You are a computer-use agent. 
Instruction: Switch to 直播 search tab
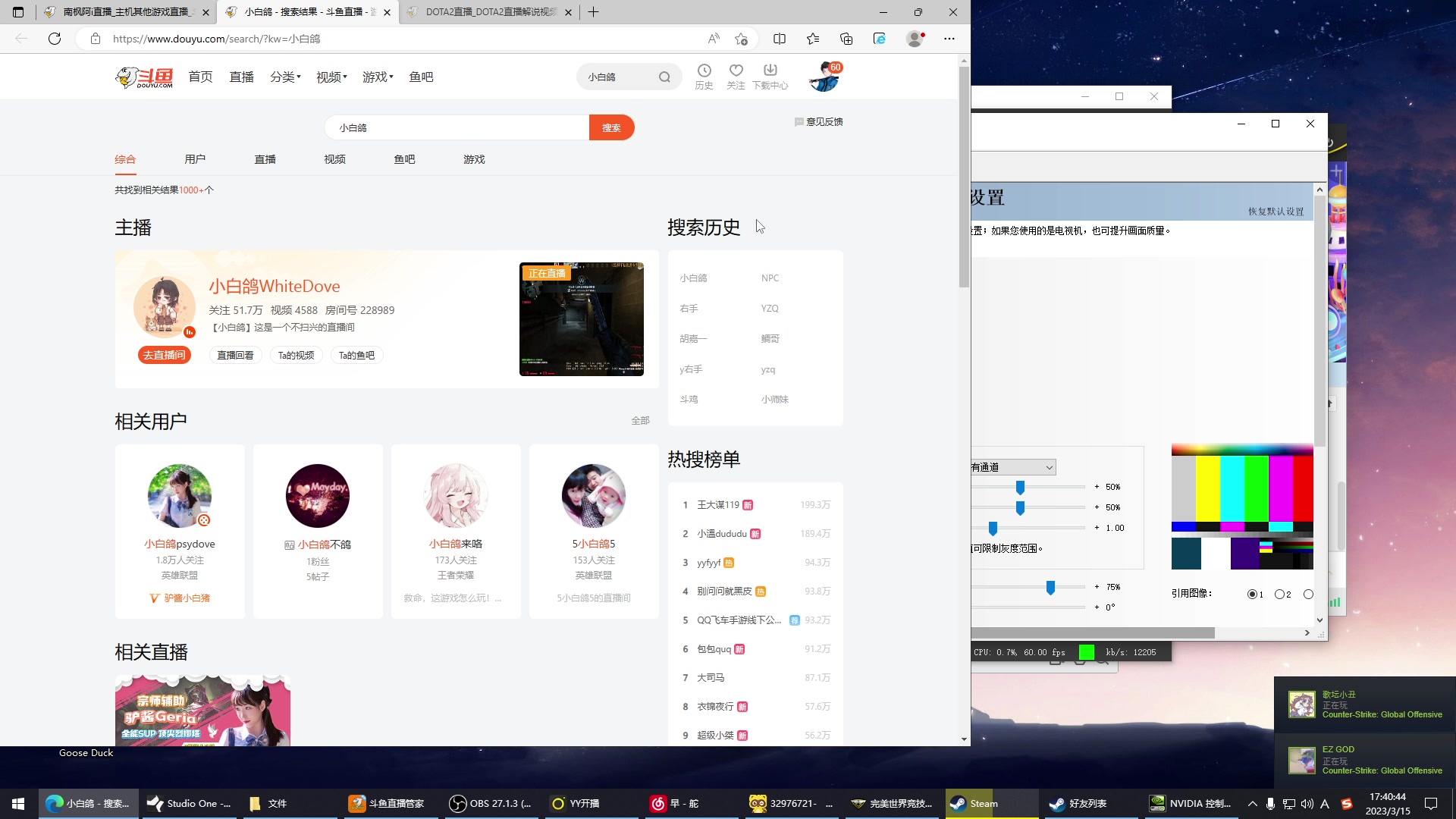265,159
